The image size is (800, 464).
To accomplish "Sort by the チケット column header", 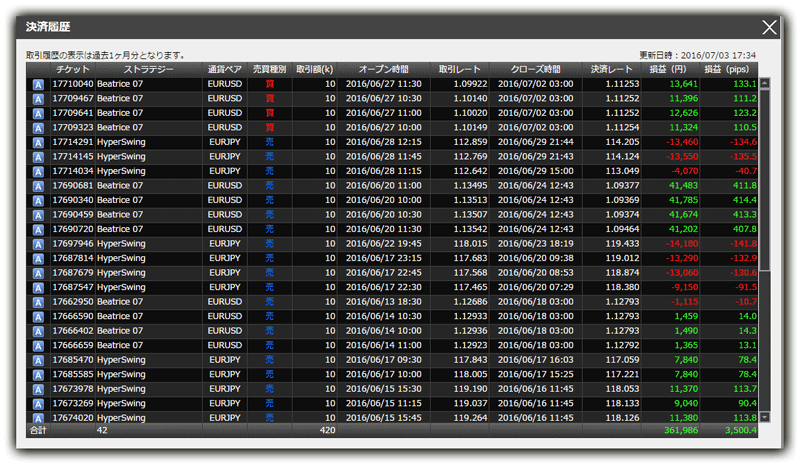I will tap(72, 69).
